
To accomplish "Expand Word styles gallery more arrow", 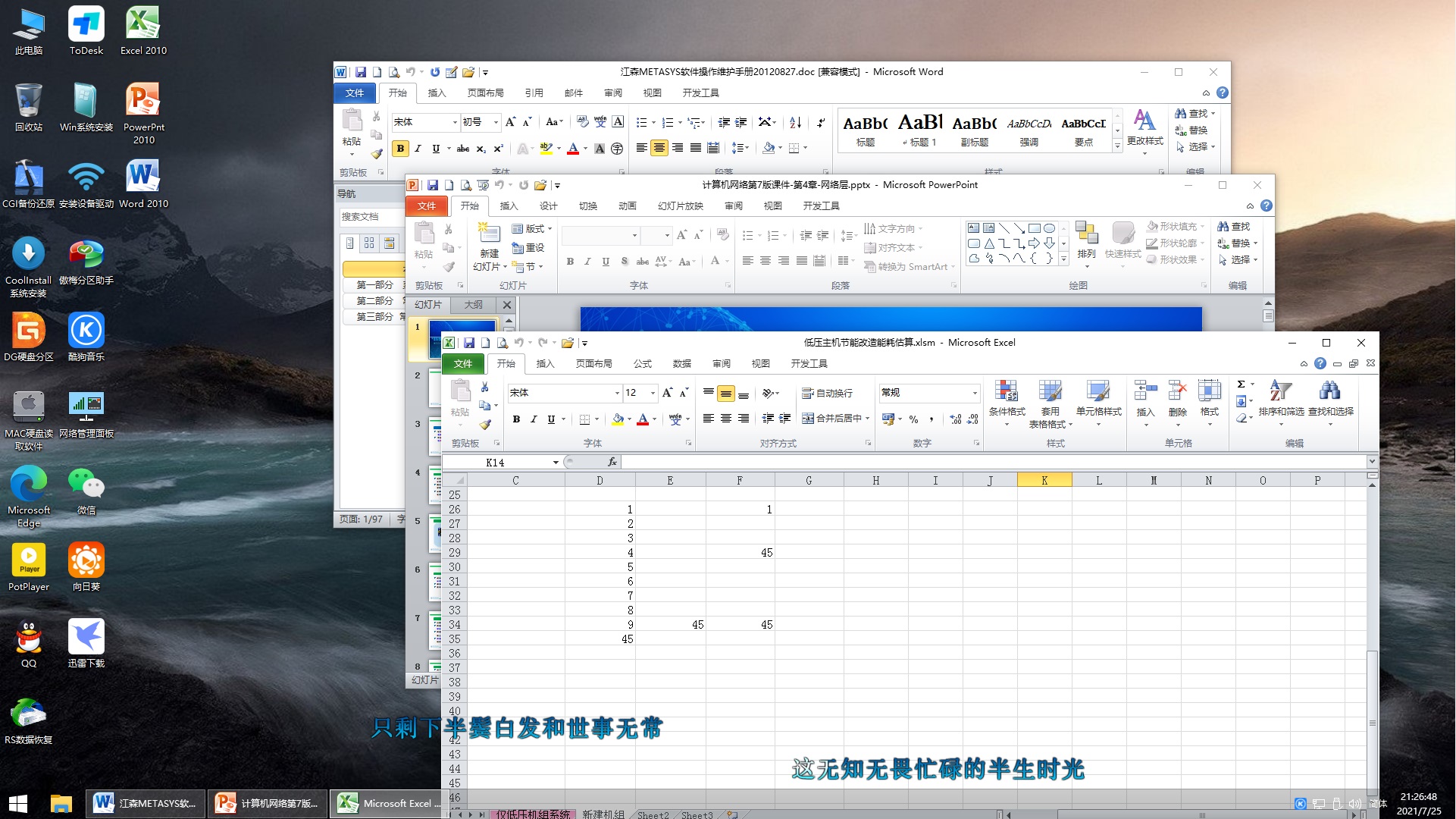I will (1117, 146).
